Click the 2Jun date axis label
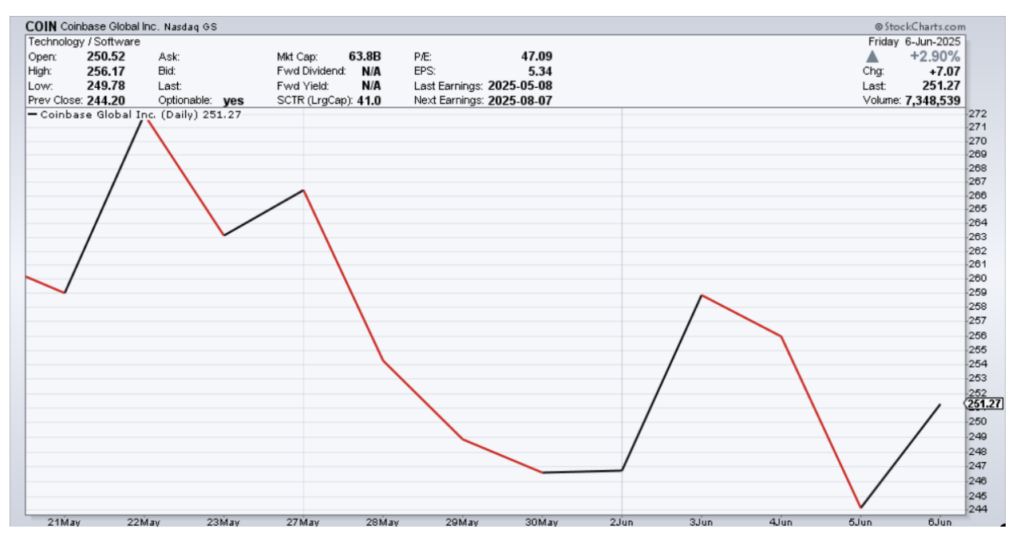 pos(622,522)
